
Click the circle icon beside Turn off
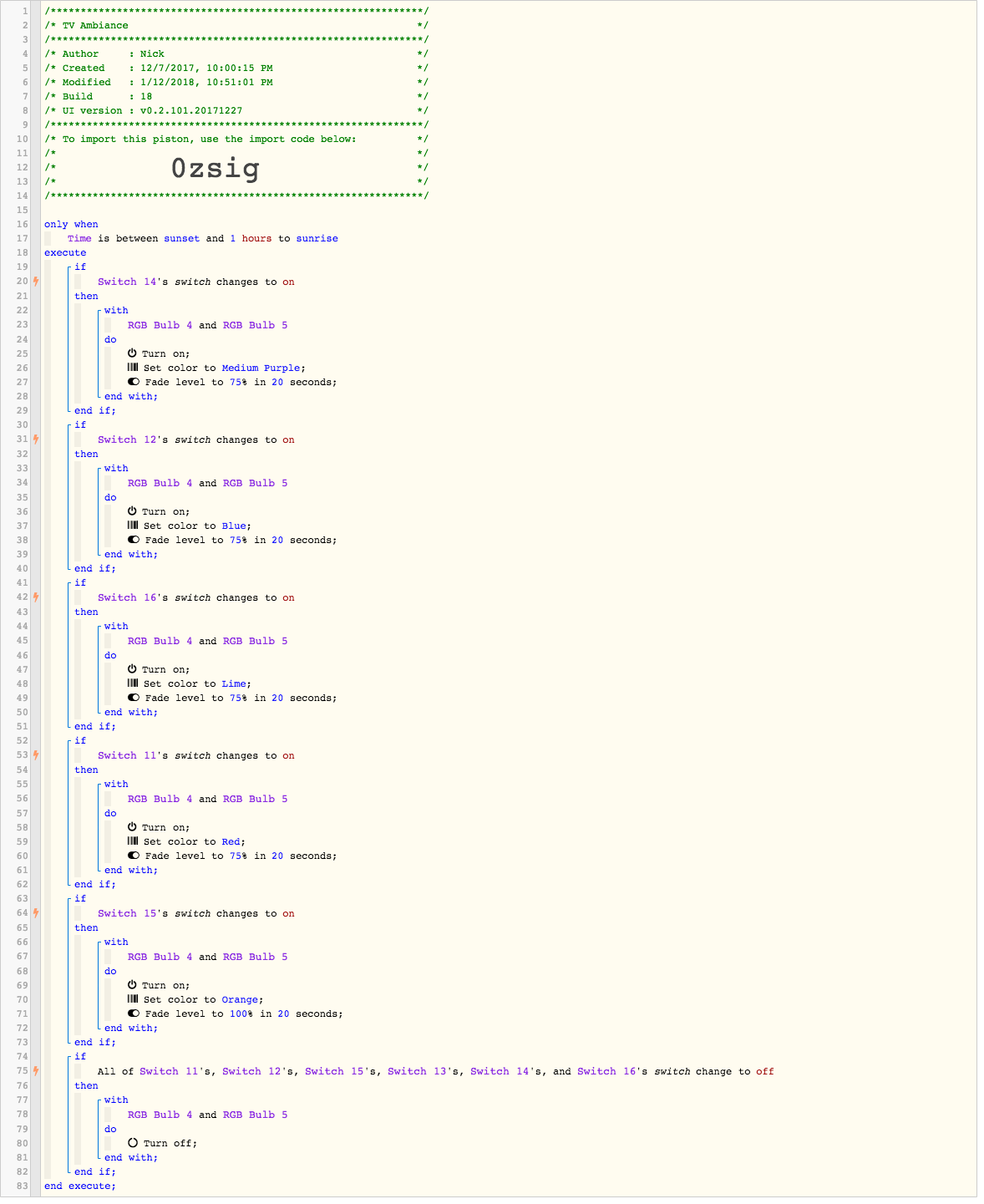pyautogui.click(x=133, y=1143)
